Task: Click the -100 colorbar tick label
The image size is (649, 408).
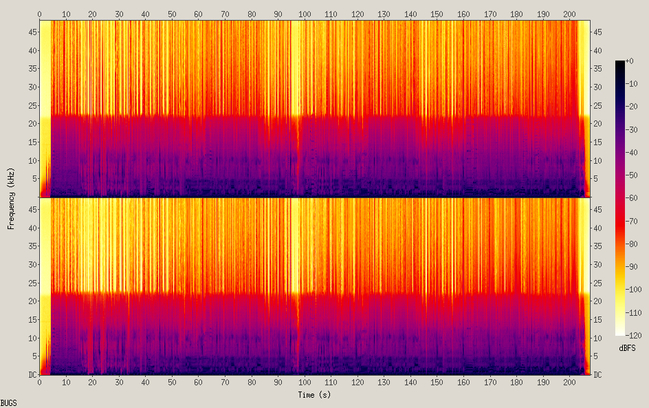Action: pos(634,290)
